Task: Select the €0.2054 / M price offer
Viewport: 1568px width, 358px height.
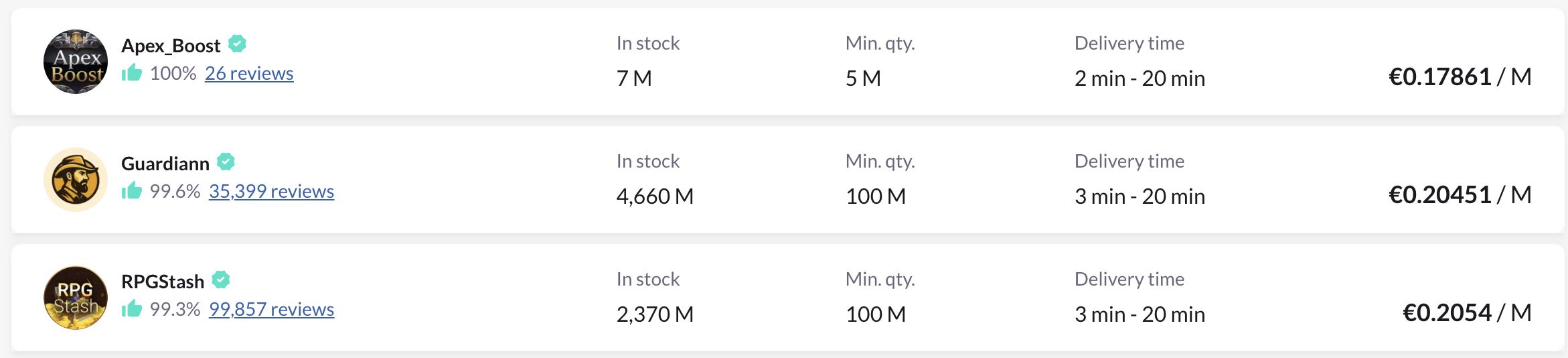Action: (x=1466, y=313)
